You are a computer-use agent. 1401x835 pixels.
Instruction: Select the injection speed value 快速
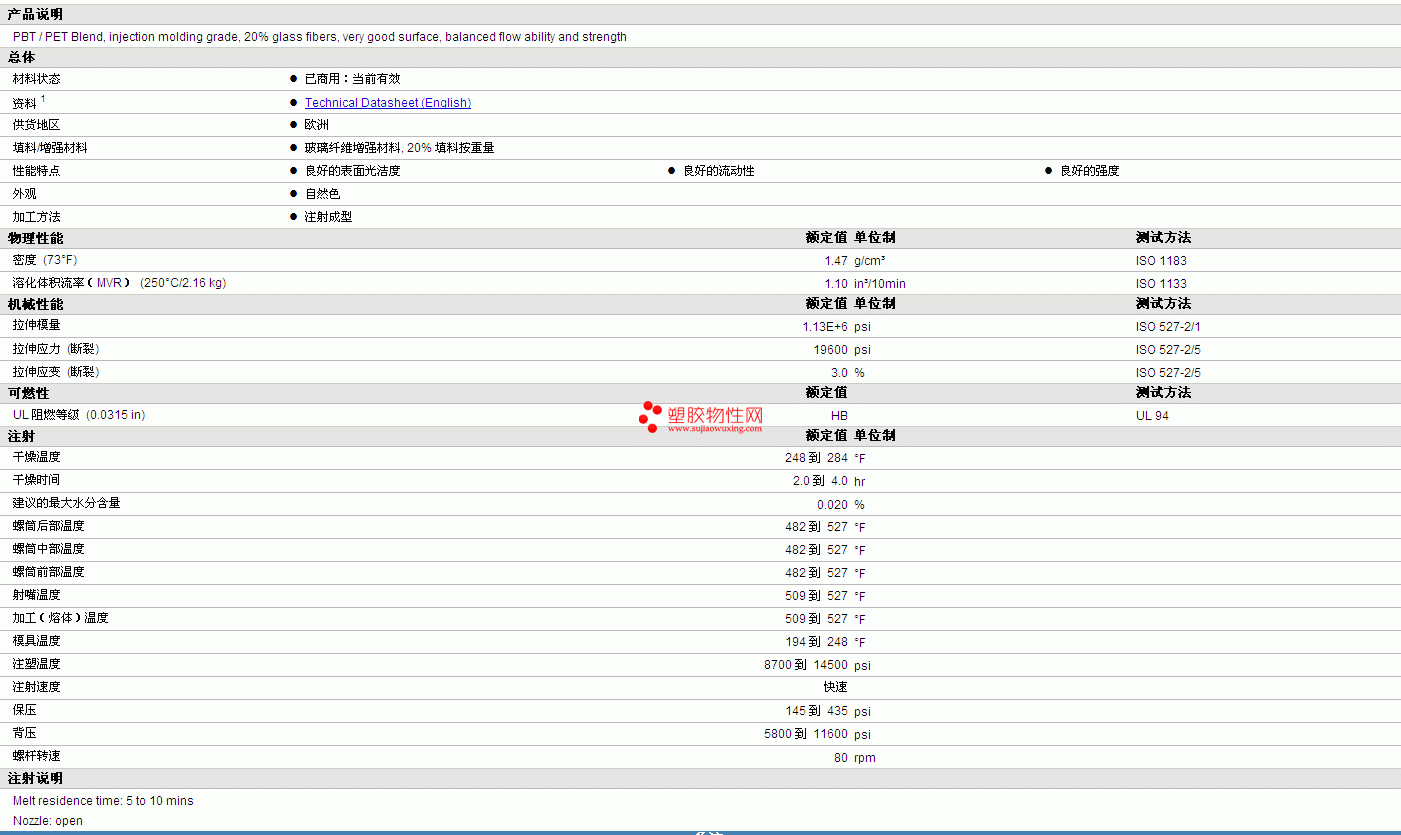coord(836,687)
